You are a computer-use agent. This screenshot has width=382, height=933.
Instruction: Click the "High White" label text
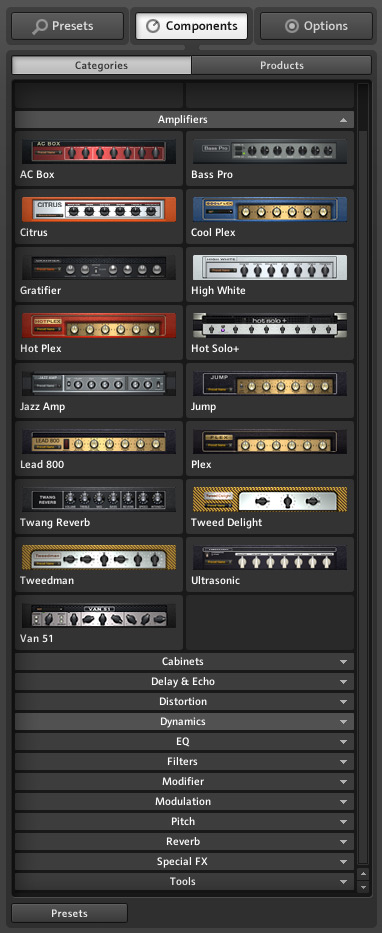click(218, 291)
